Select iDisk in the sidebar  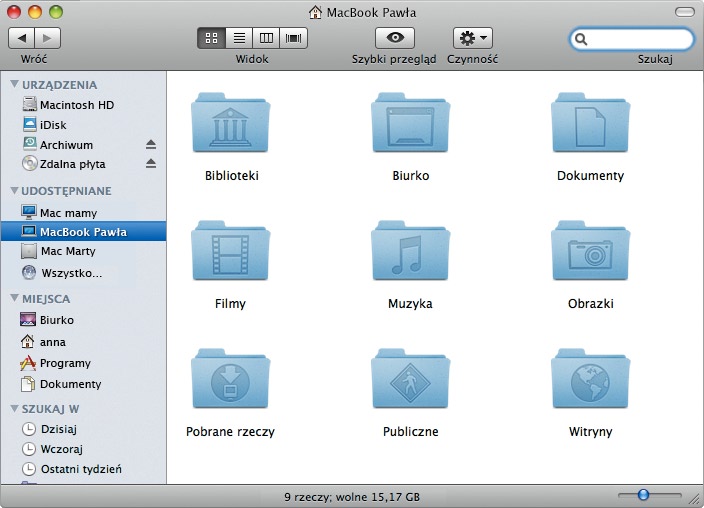click(x=84, y=124)
